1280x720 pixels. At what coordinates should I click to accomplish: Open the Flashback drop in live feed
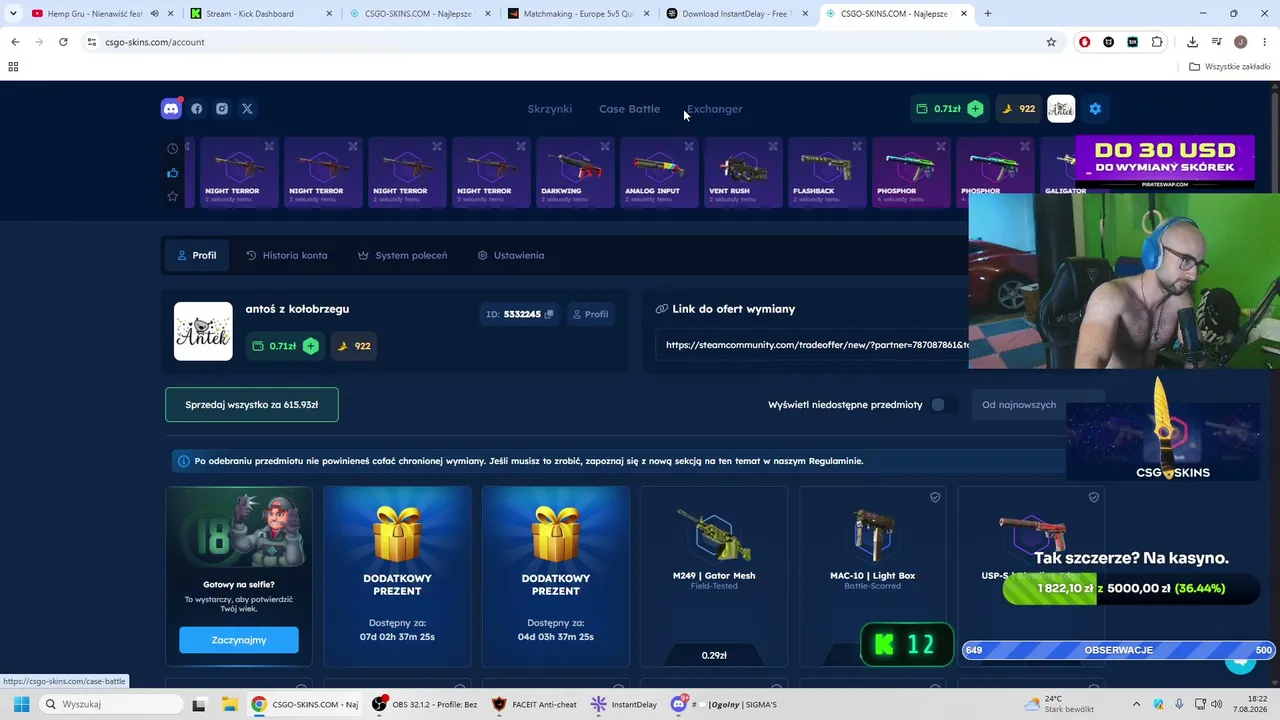827,172
